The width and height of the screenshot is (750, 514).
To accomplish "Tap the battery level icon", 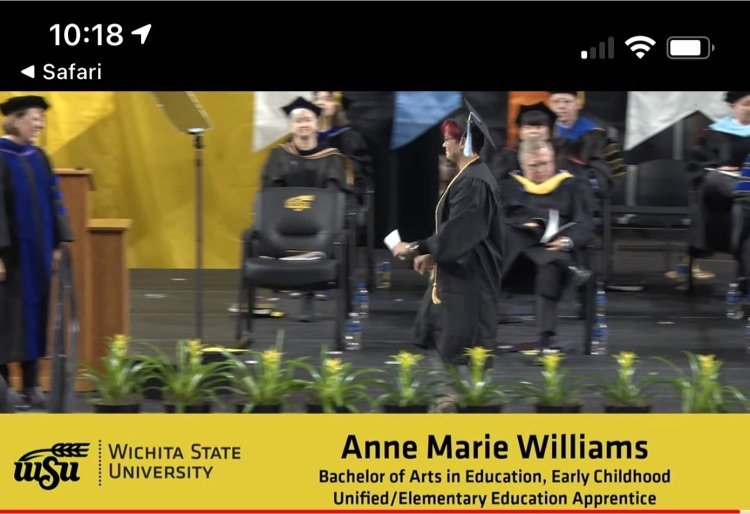I will (x=690, y=48).
